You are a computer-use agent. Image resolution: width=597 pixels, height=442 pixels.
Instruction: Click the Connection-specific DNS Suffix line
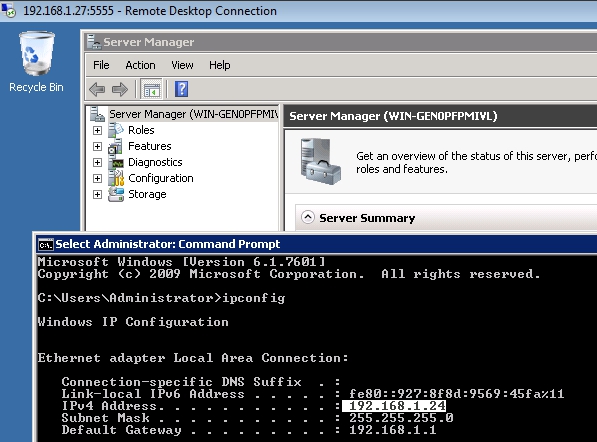[x=201, y=382]
